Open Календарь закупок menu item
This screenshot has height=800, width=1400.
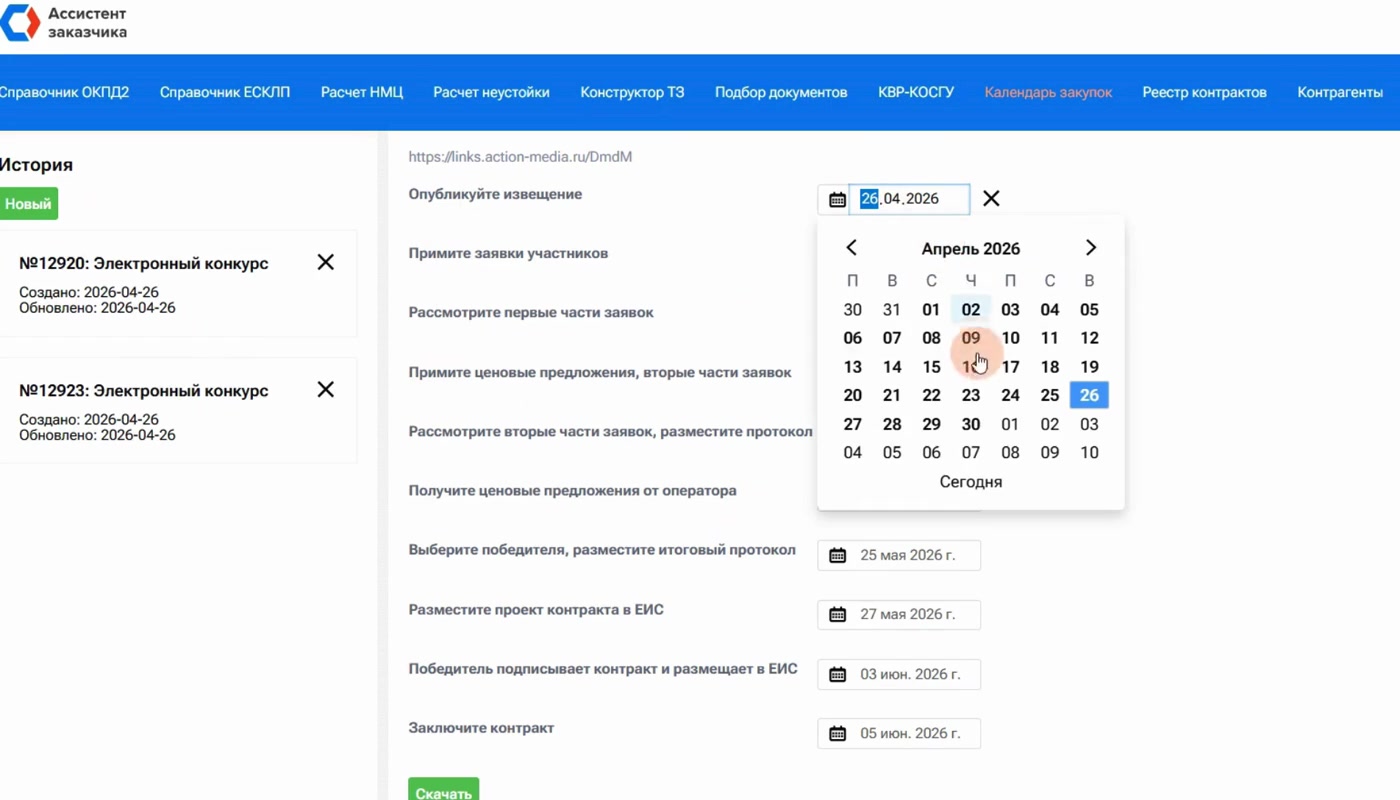1048,92
